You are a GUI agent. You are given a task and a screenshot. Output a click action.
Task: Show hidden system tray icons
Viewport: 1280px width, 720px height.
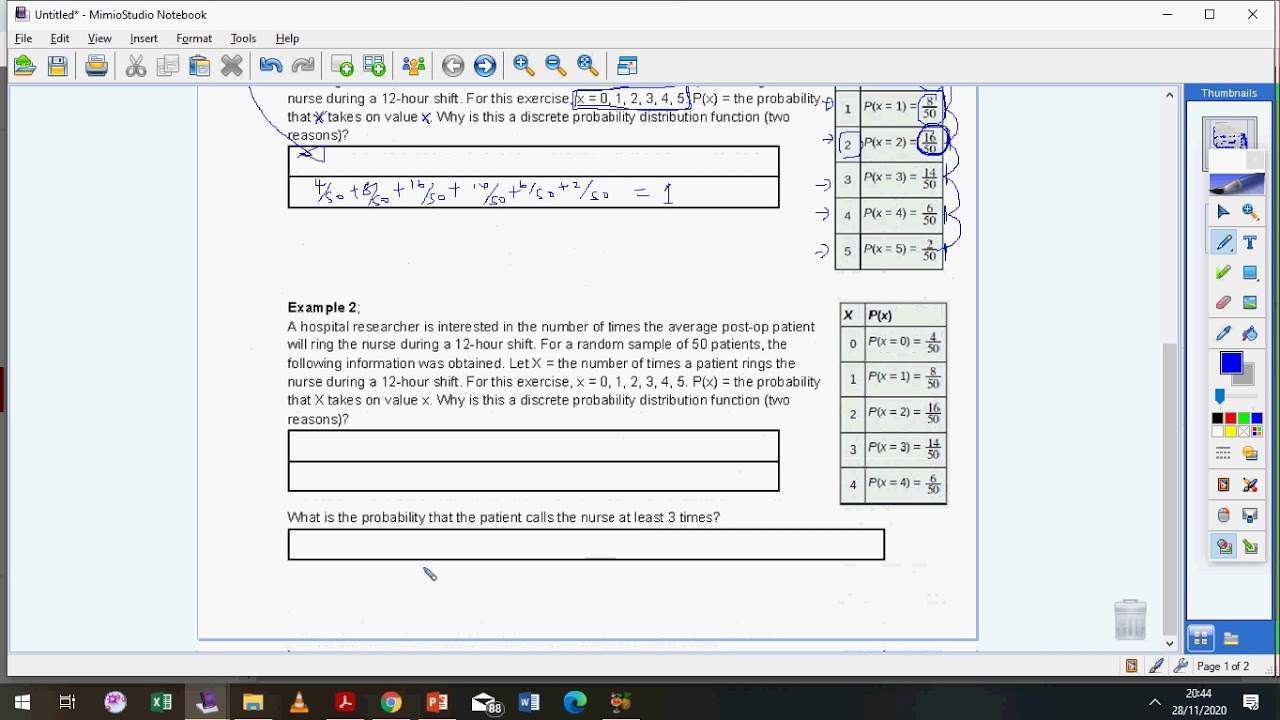pyautogui.click(x=1155, y=702)
